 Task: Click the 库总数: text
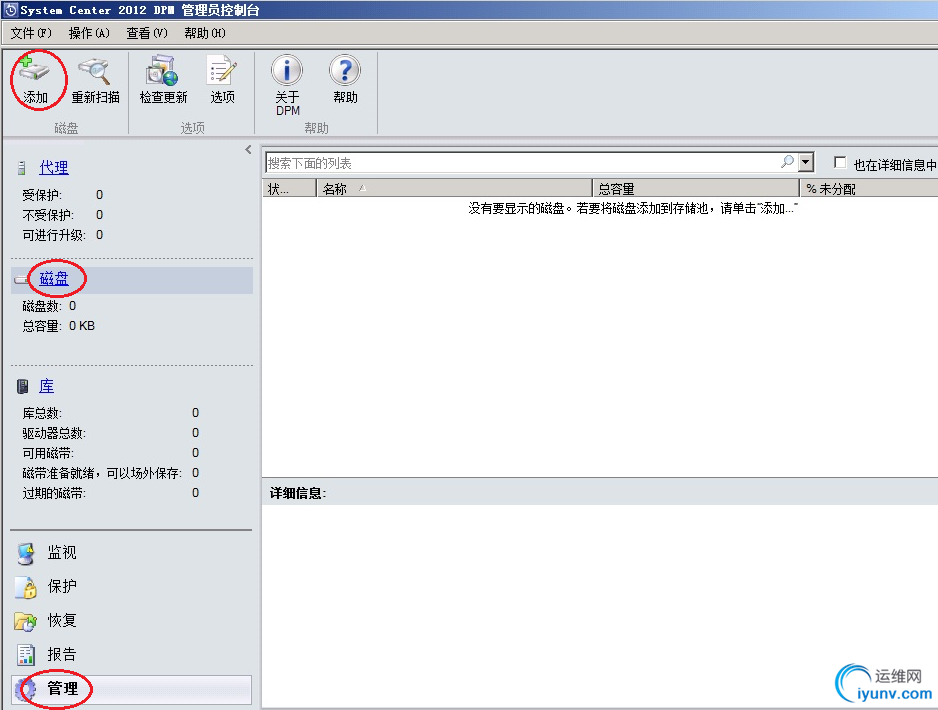pyautogui.click(x=42, y=413)
